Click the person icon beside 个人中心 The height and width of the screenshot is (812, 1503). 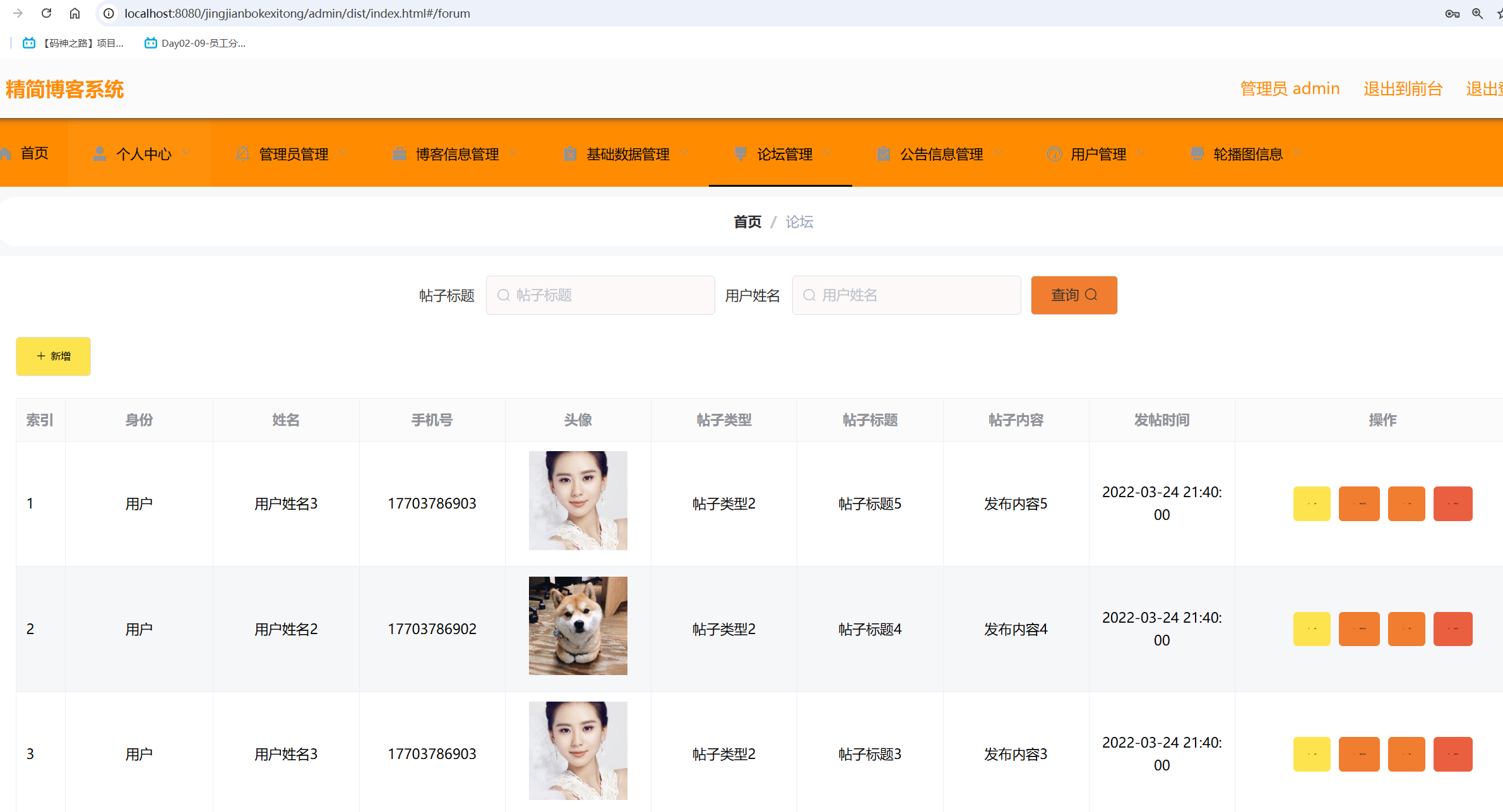99,154
